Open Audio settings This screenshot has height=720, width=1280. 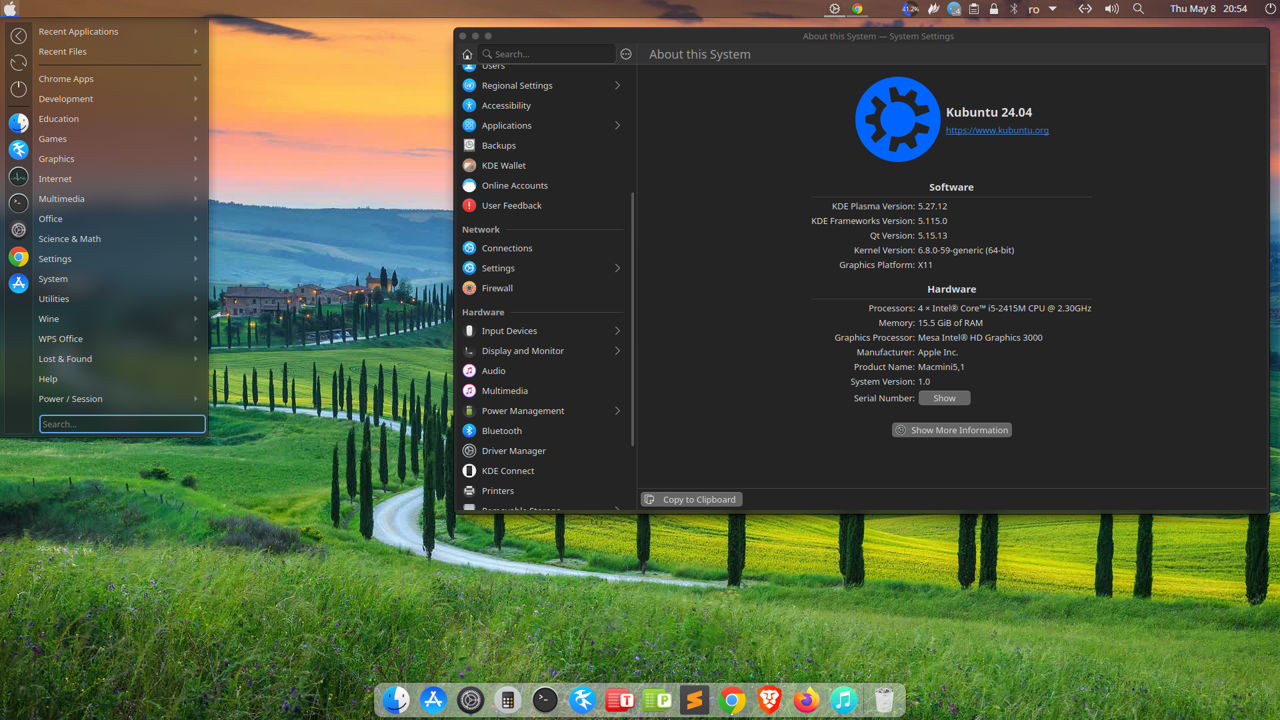tap(545, 370)
